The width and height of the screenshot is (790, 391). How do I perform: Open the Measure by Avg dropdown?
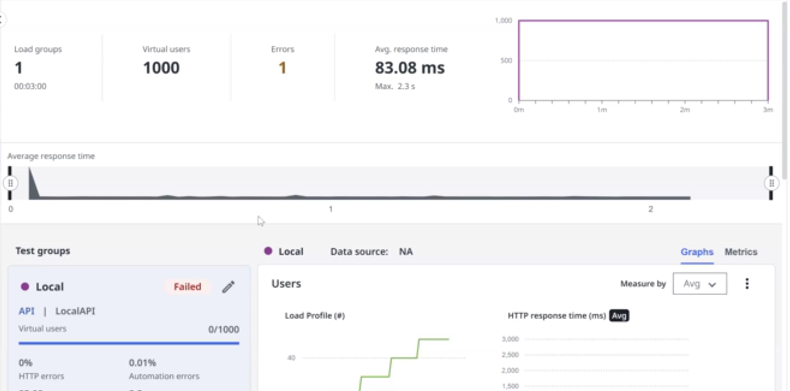coord(700,284)
